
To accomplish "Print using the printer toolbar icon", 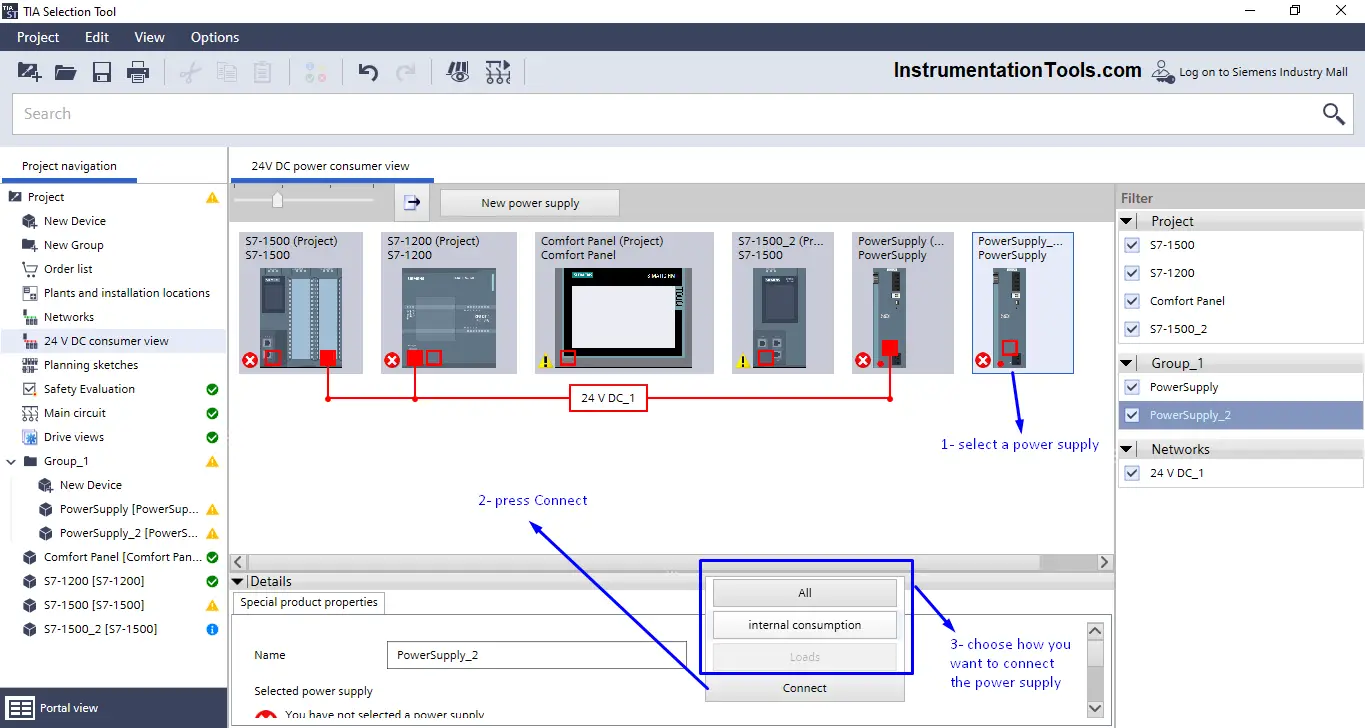I will 137,72.
